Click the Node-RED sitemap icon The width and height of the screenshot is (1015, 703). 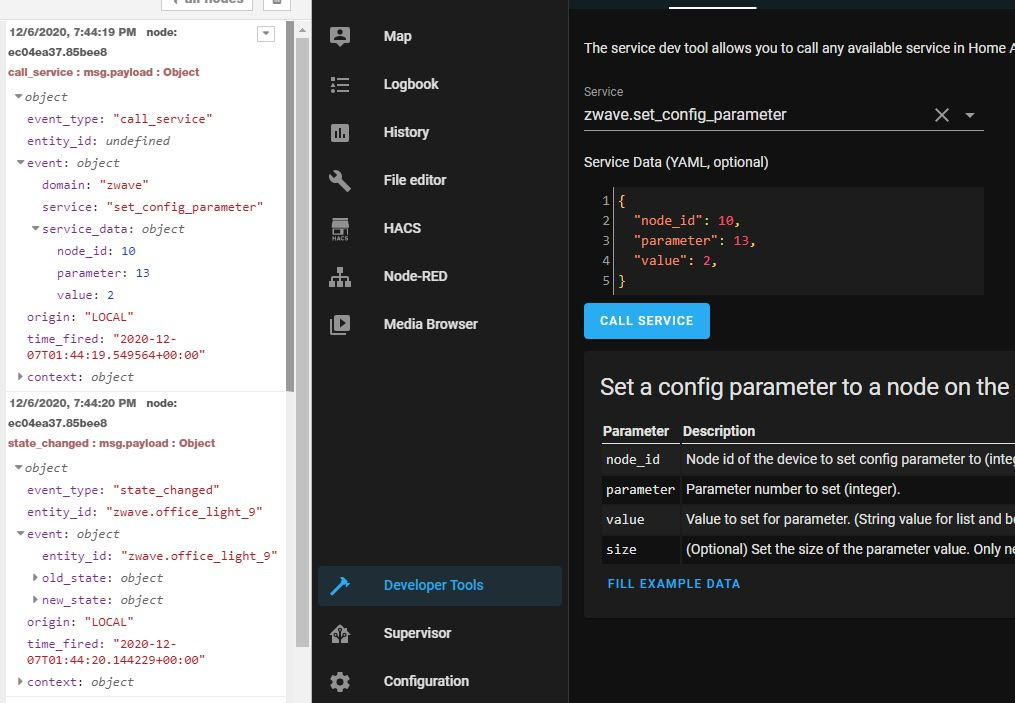340,276
